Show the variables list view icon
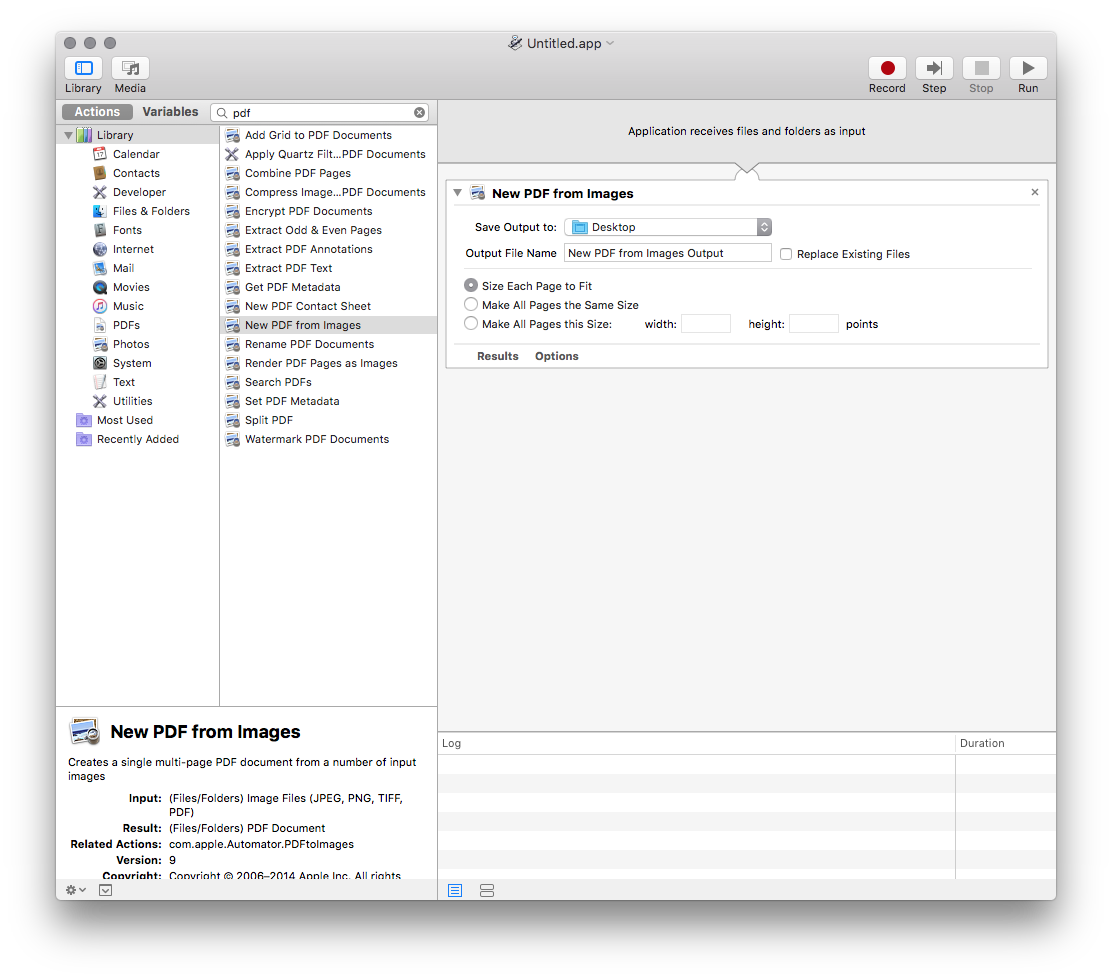This screenshot has width=1112, height=980. point(486,891)
